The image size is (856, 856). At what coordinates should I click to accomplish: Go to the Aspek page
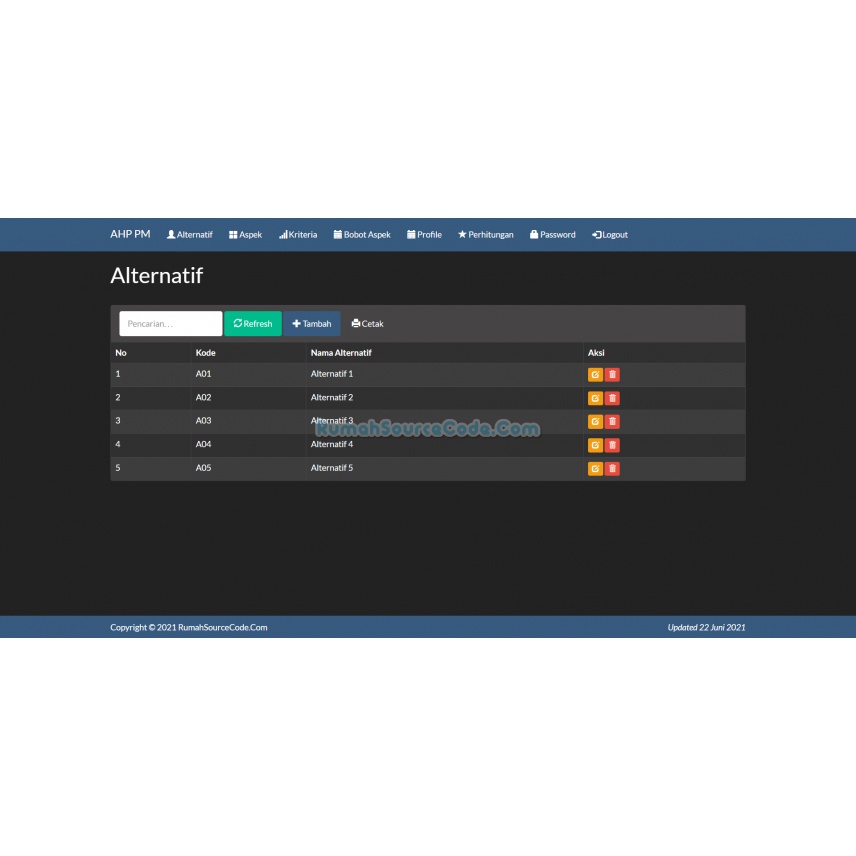tap(245, 235)
